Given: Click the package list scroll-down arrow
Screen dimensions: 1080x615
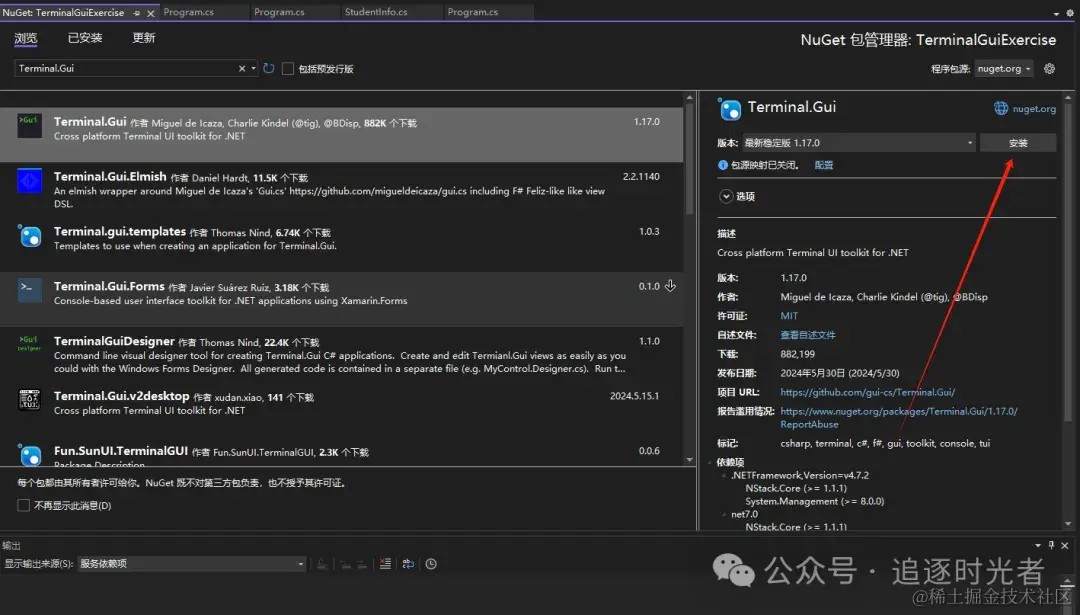Looking at the screenshot, I should 689,460.
